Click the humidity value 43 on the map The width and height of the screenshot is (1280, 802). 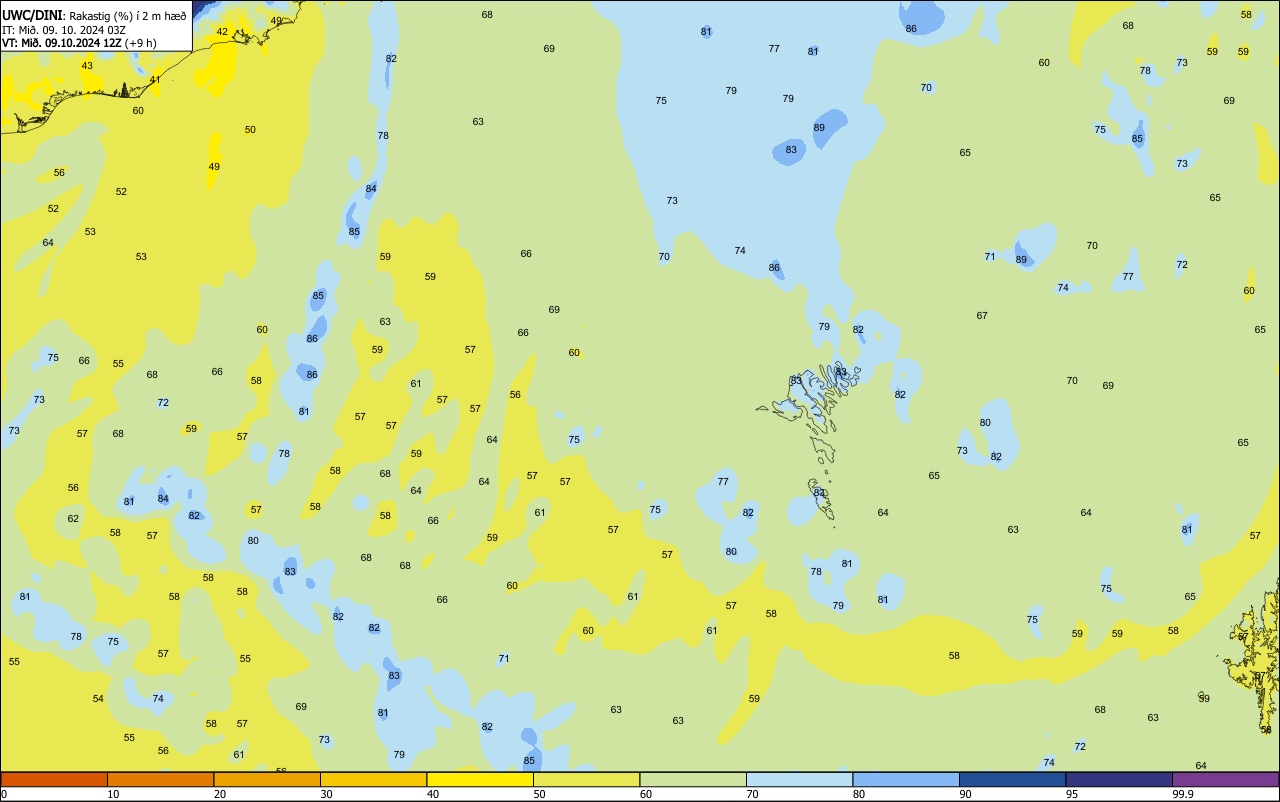coord(87,66)
